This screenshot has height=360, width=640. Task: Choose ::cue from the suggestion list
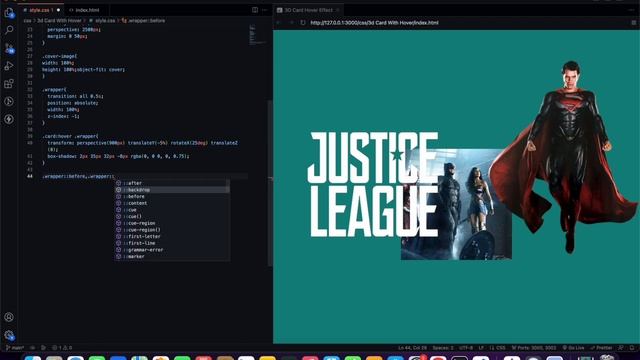(x=172, y=210)
